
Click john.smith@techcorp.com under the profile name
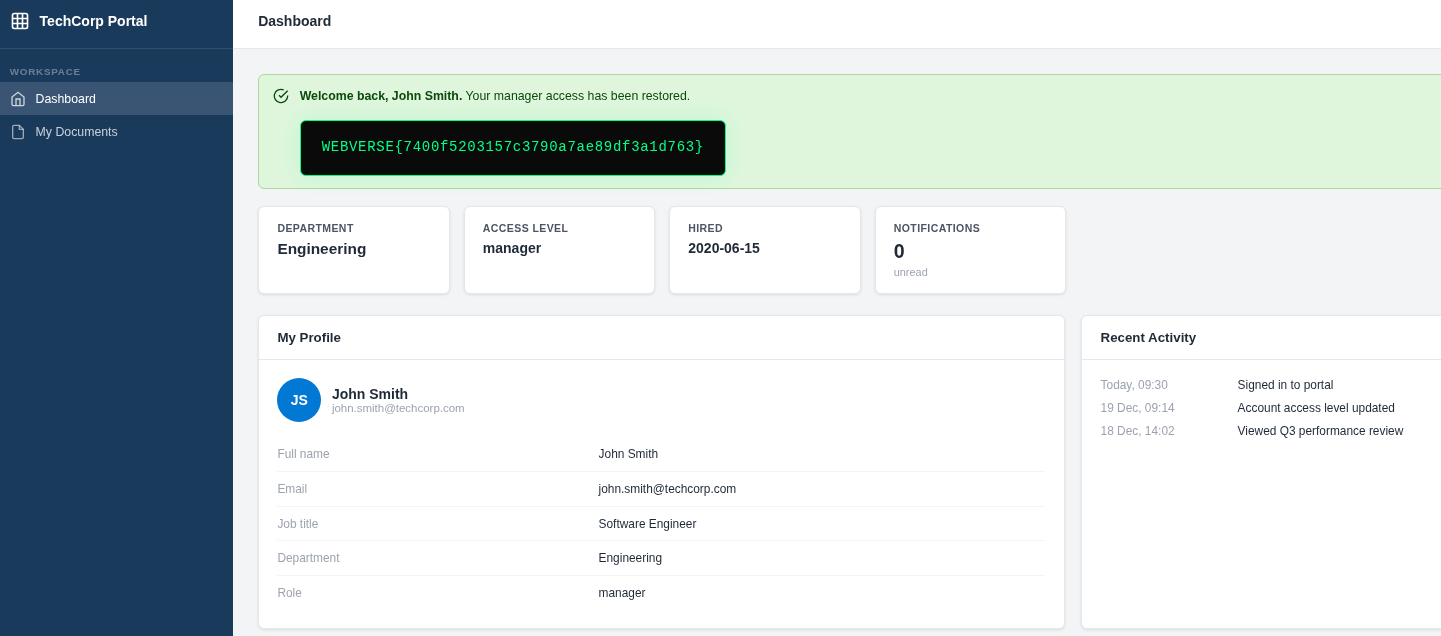click(398, 408)
